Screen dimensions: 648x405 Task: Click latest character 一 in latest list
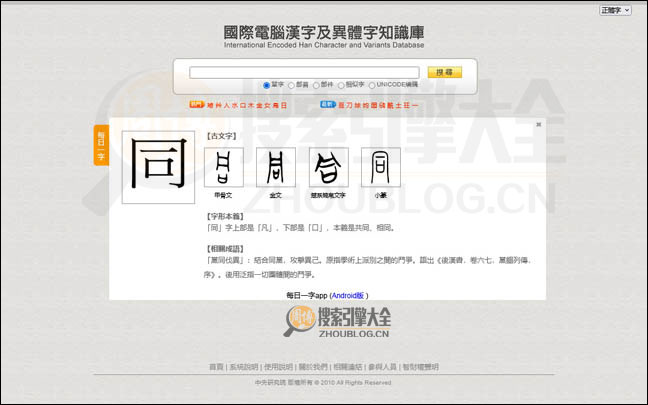[415, 105]
